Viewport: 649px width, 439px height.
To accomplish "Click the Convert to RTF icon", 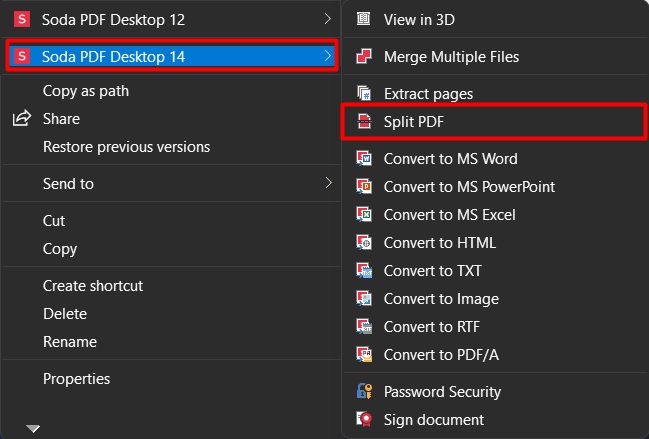I will [364, 326].
